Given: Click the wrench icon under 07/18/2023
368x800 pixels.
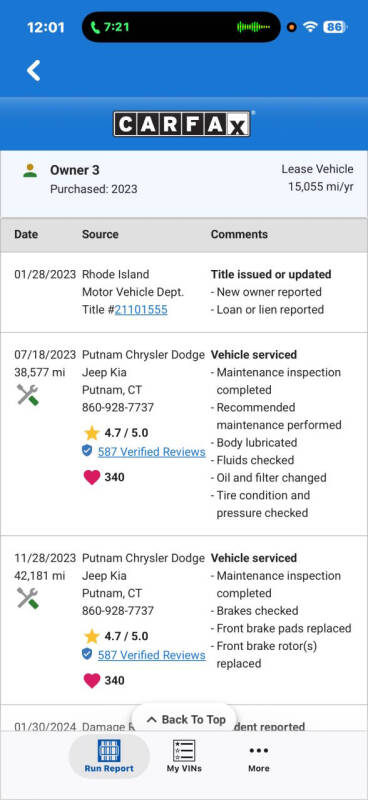Looking at the screenshot, I should point(28,395).
